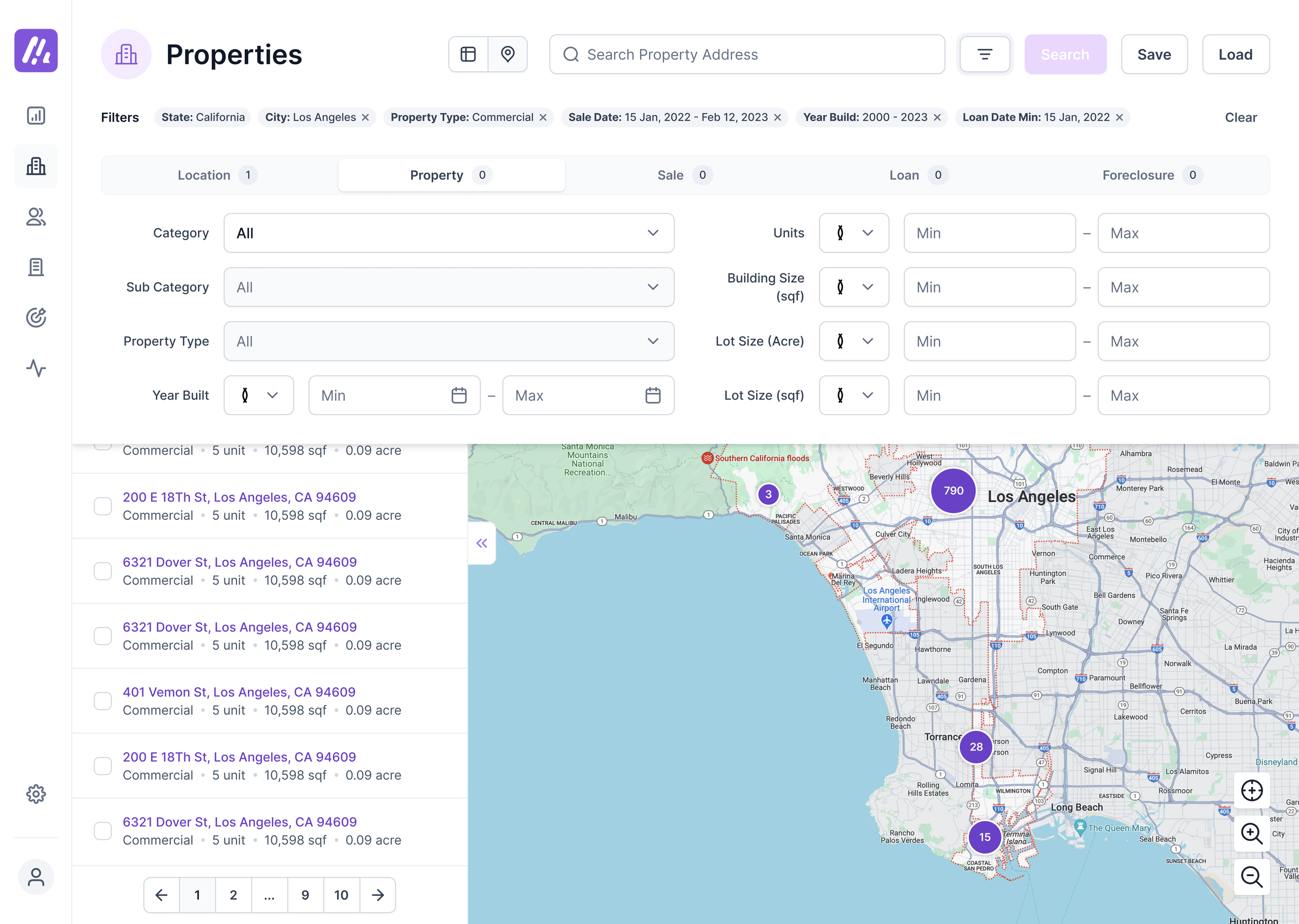Click the map zoom out icon
Image resolution: width=1299 pixels, height=924 pixels.
[1251, 877]
